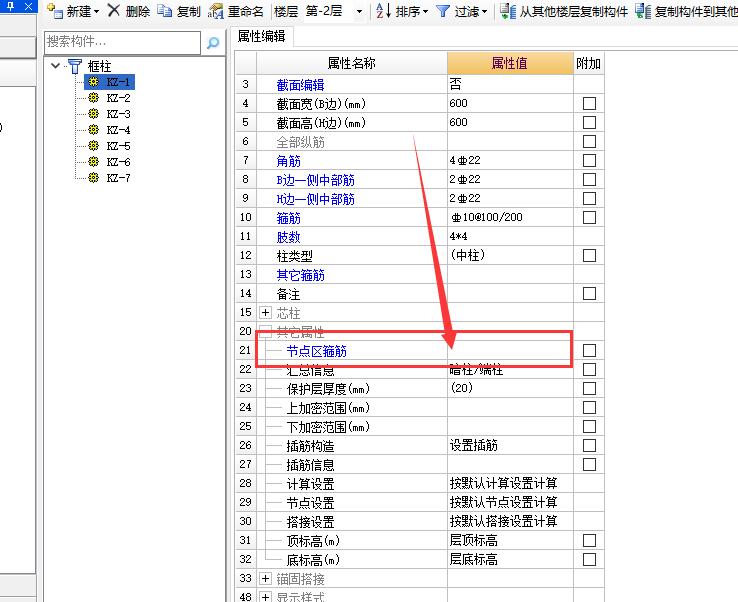Click the 过滤 filter funnel icon
This screenshot has width=738, height=602.
tap(442, 11)
